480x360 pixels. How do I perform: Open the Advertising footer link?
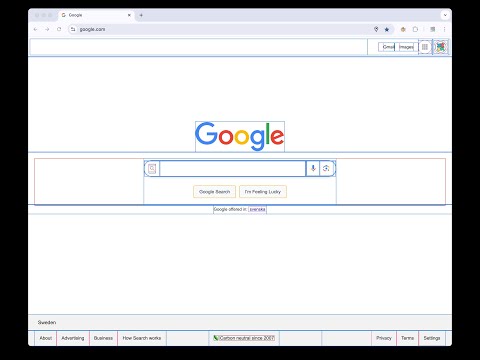[73, 338]
